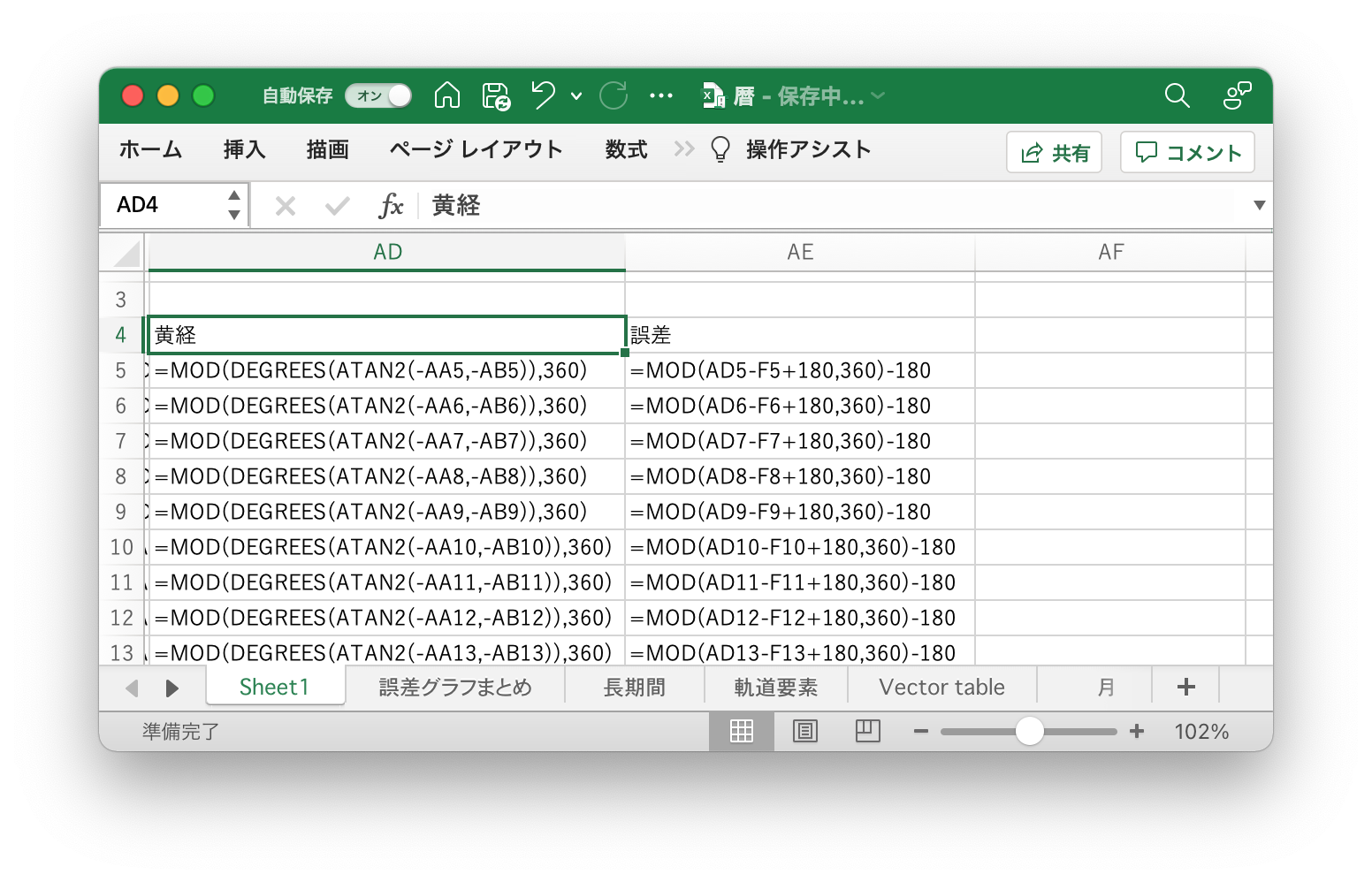The image size is (1372, 882).
Task: Undo the last action
Action: click(x=543, y=95)
